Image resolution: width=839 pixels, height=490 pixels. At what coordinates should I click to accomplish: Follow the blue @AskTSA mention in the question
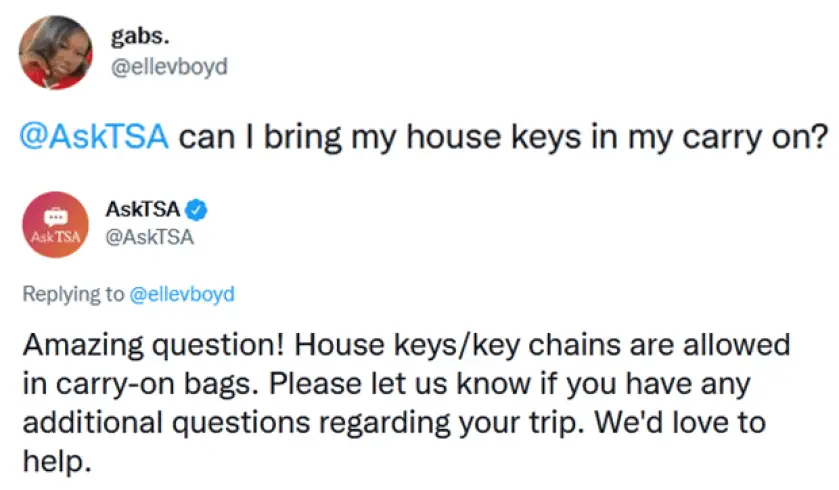(94, 137)
